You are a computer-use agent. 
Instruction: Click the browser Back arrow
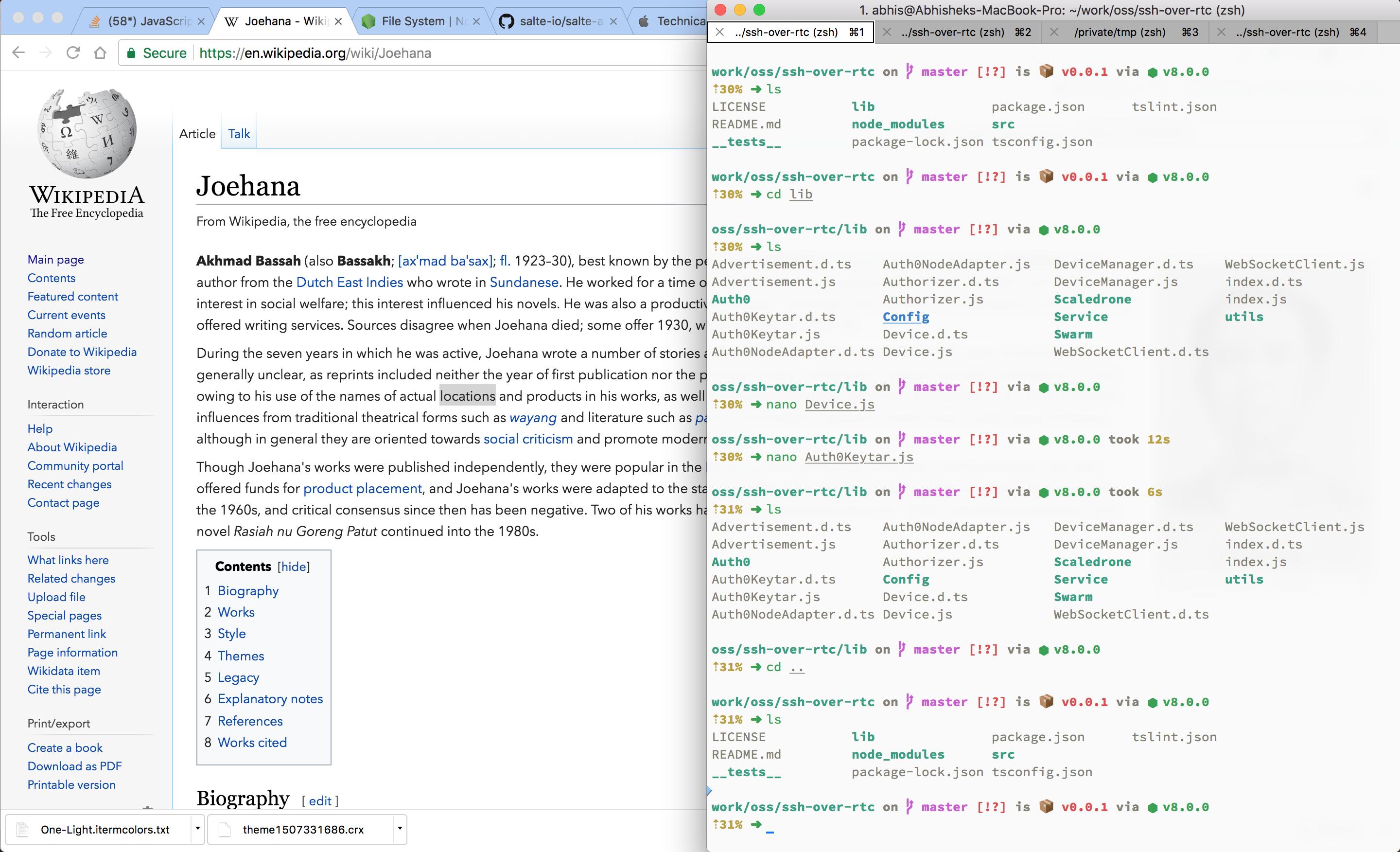19,53
